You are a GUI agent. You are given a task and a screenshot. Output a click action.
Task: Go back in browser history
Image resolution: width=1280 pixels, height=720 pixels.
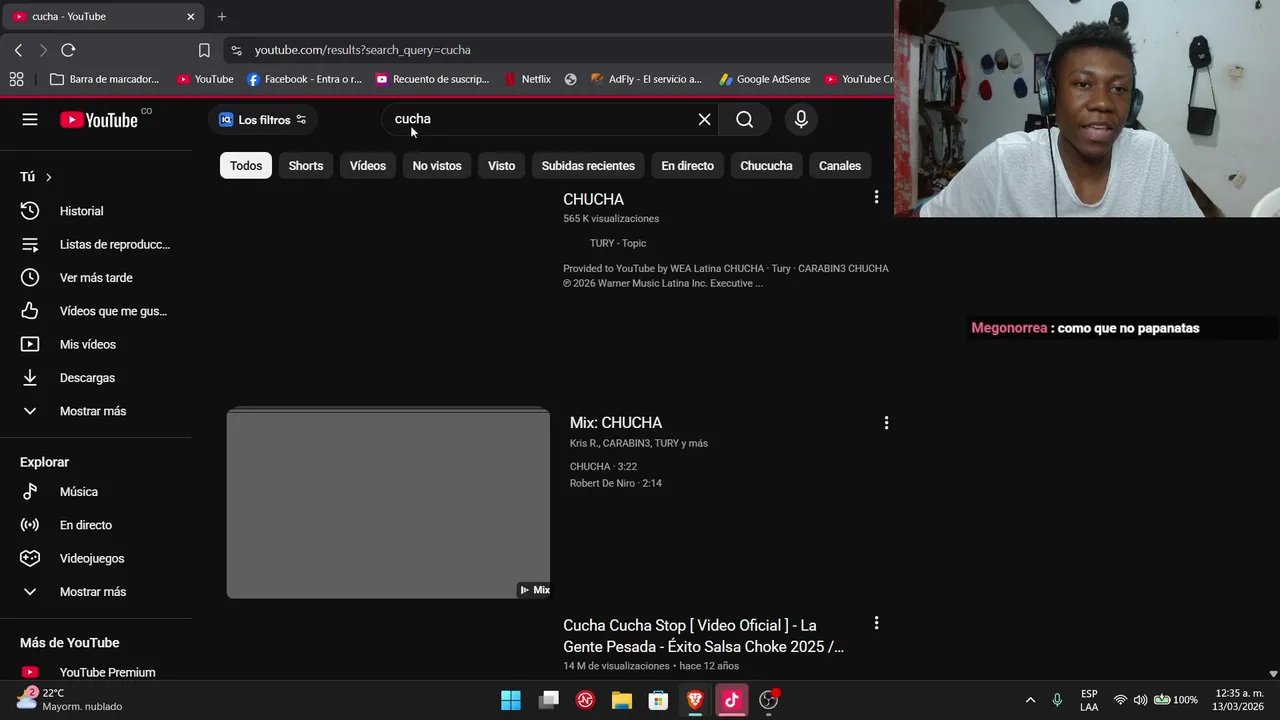[18, 50]
